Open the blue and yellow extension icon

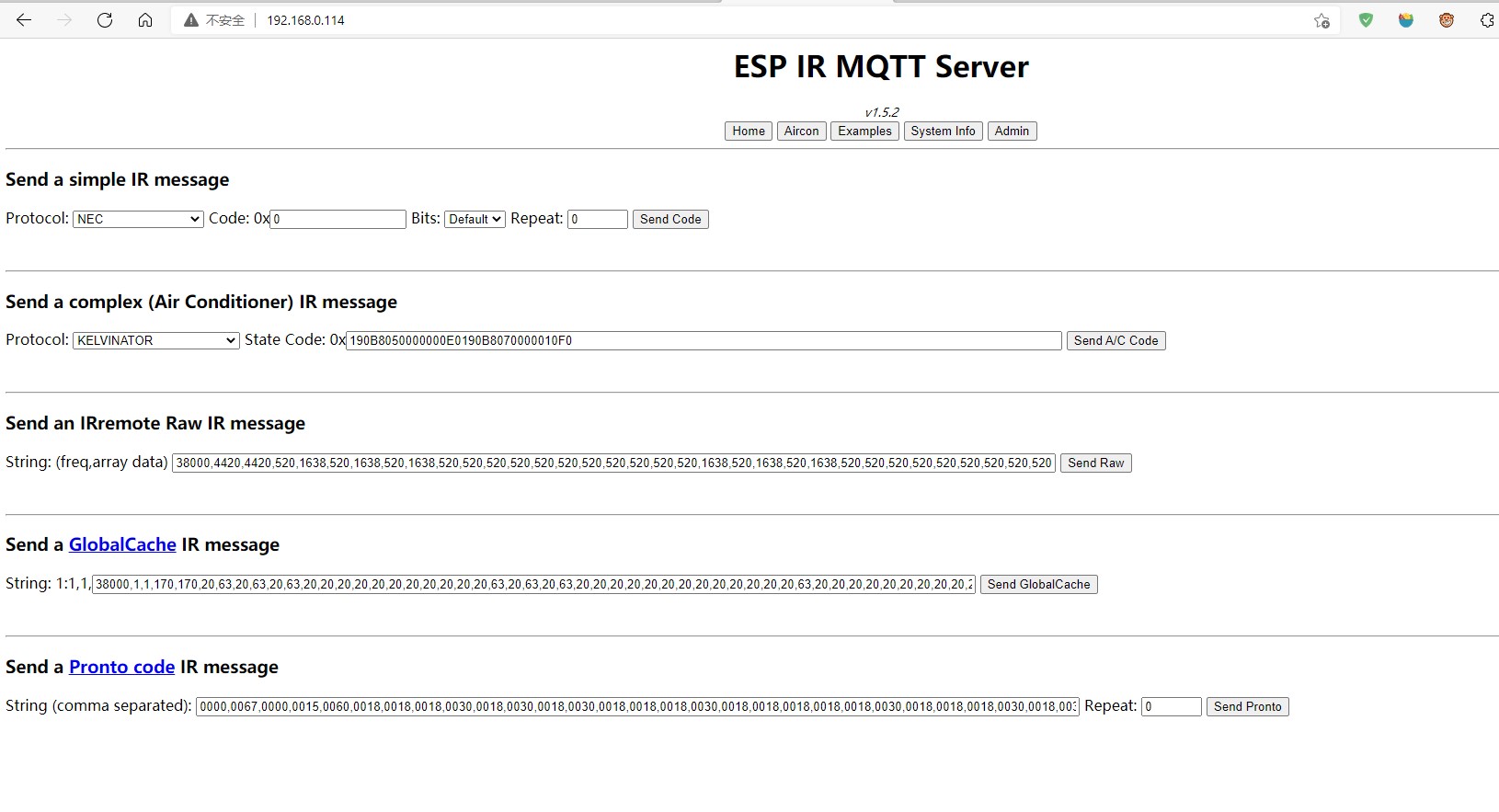click(1406, 20)
